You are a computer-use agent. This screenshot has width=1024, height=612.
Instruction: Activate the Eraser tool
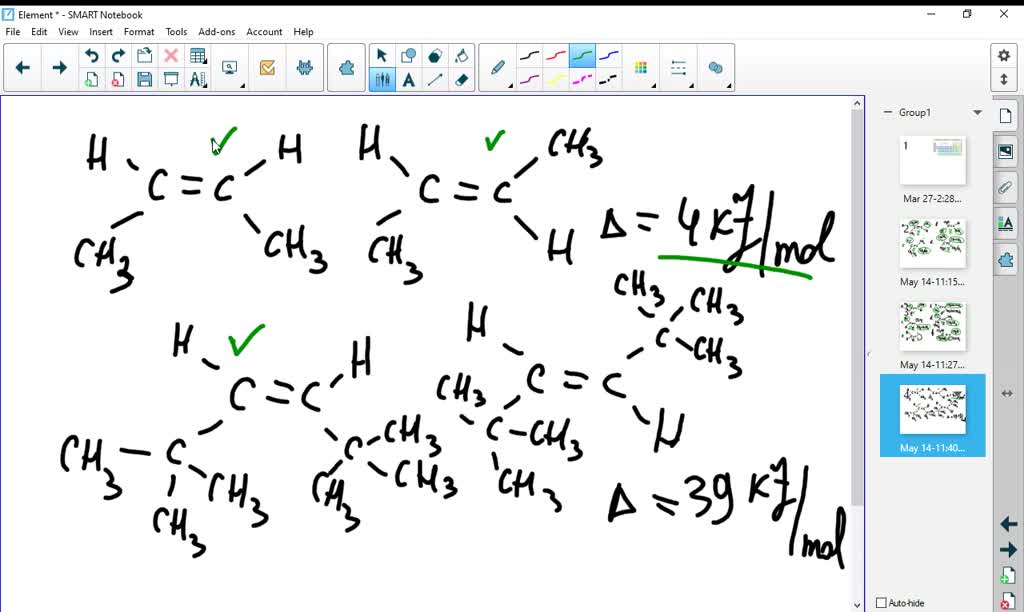tap(462, 79)
